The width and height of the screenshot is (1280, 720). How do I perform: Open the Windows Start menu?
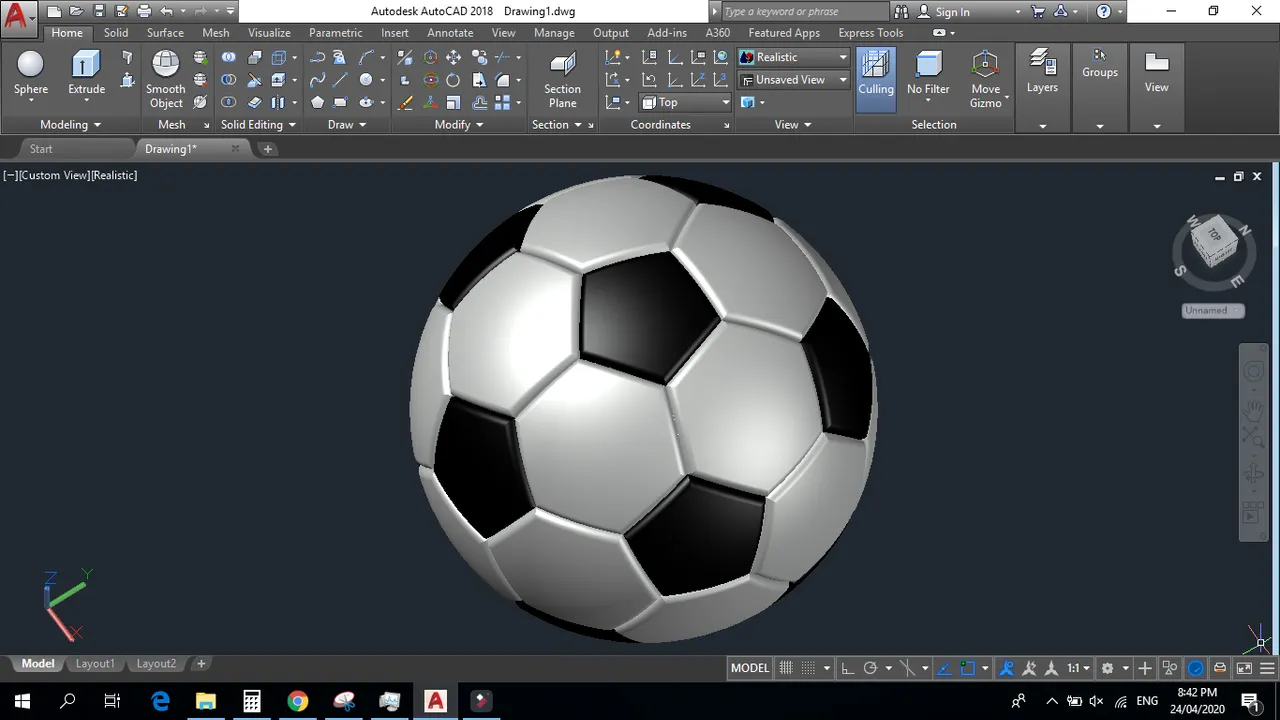tap(22, 701)
